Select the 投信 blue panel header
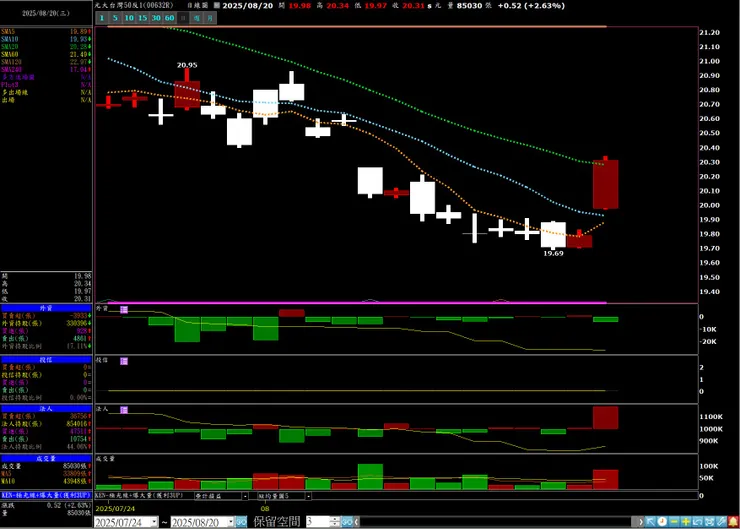This screenshot has height=529, width=740. [x=46, y=360]
